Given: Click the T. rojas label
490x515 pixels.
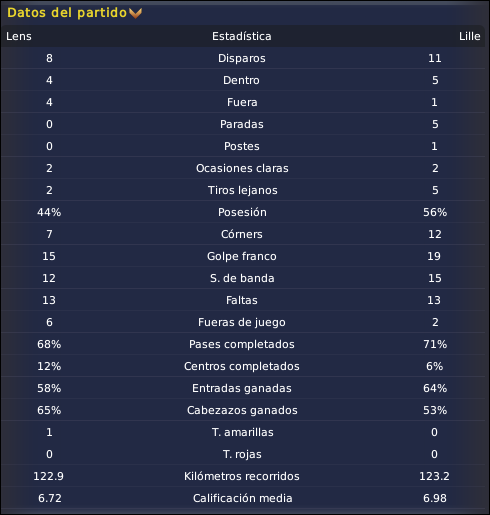Looking at the screenshot, I should (x=242, y=454).
